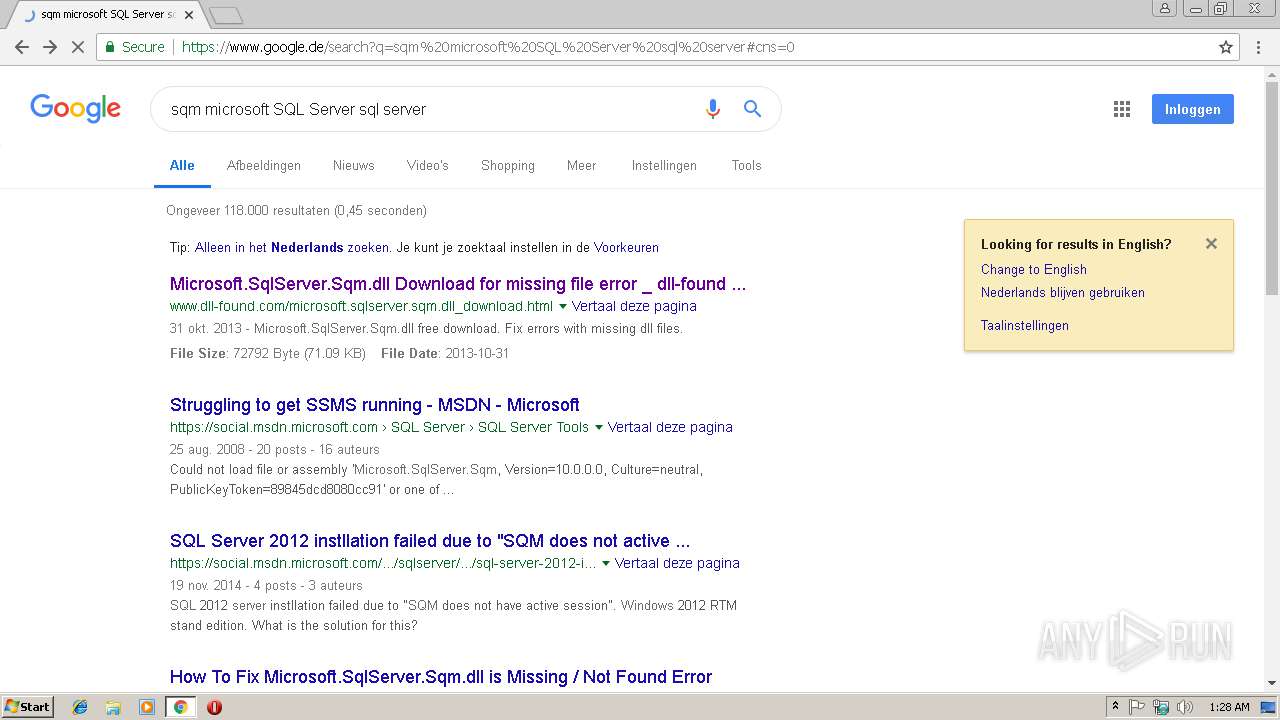Start voice search with microphone icon
1280x720 pixels.
(713, 109)
